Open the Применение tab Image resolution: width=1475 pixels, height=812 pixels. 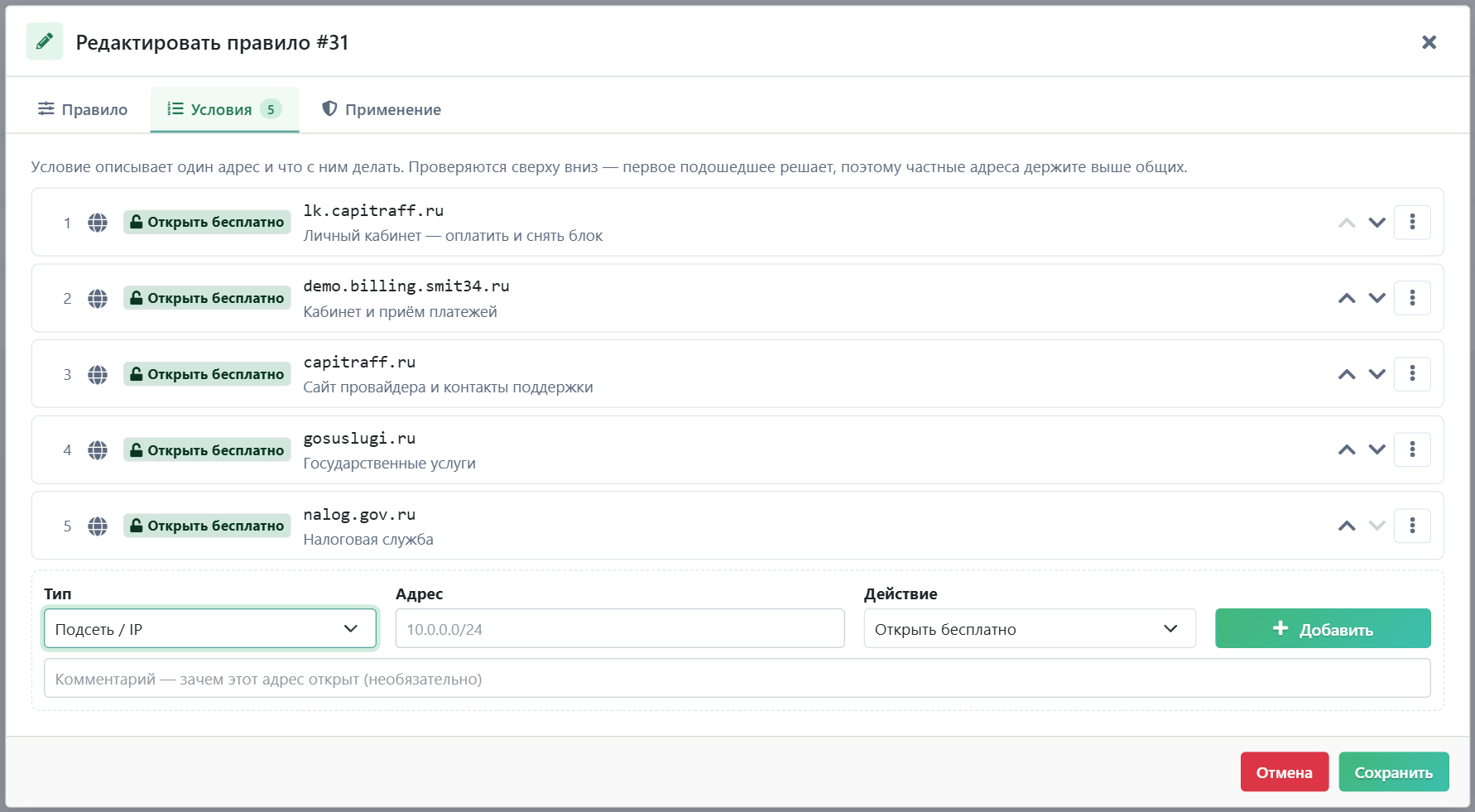coord(382,109)
